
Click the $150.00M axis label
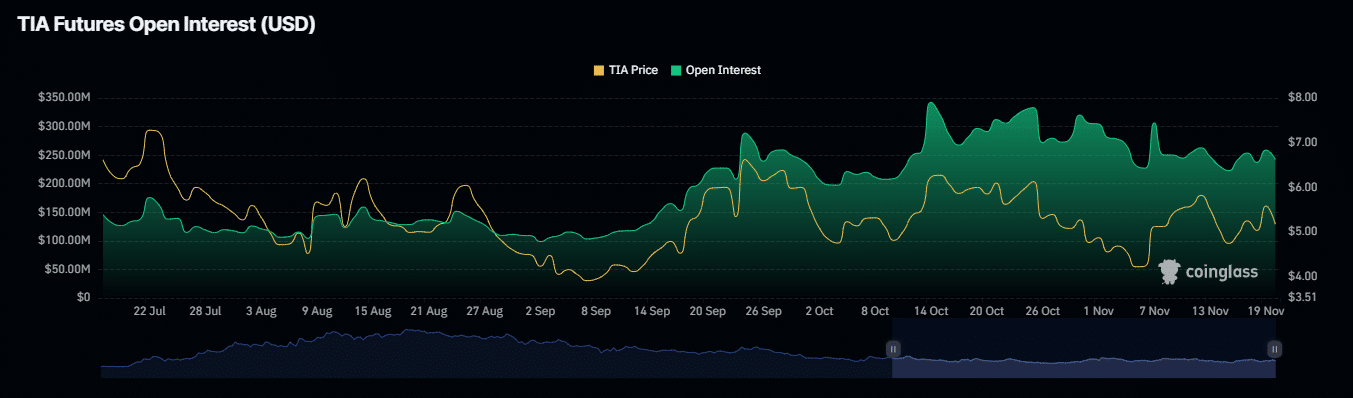[65, 212]
